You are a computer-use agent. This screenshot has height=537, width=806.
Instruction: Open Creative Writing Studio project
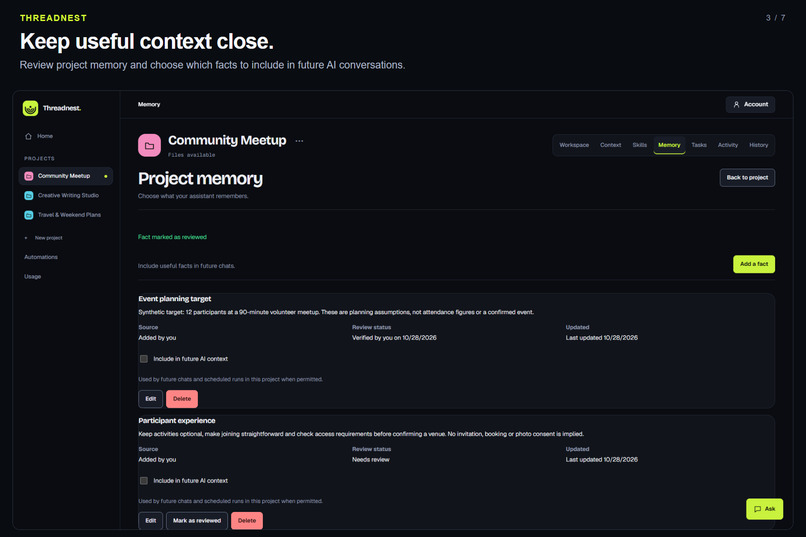pyautogui.click(x=66, y=195)
